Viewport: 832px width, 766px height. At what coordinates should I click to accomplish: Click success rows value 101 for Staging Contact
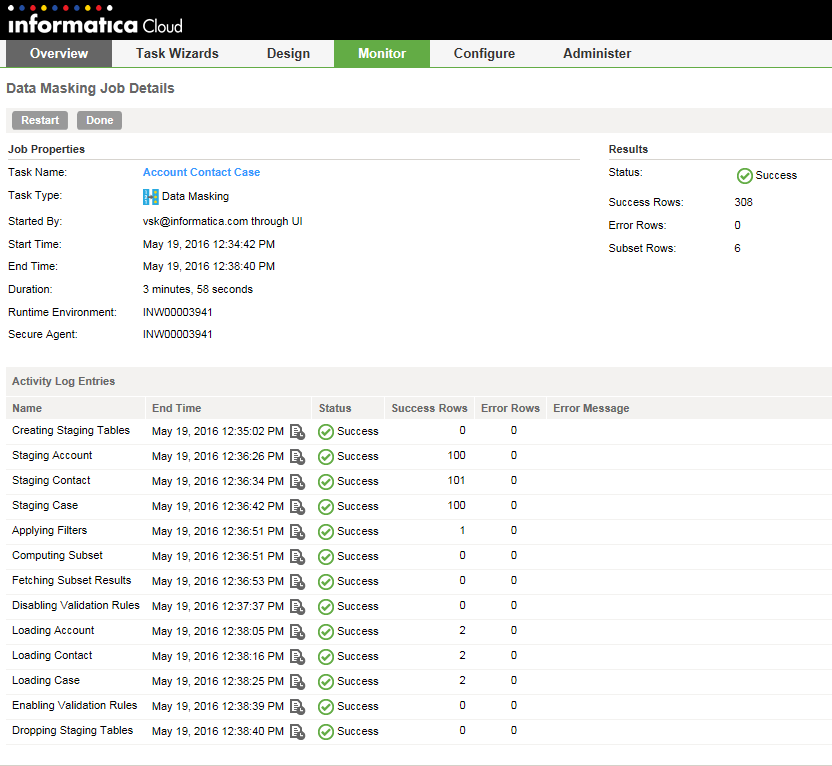point(456,481)
